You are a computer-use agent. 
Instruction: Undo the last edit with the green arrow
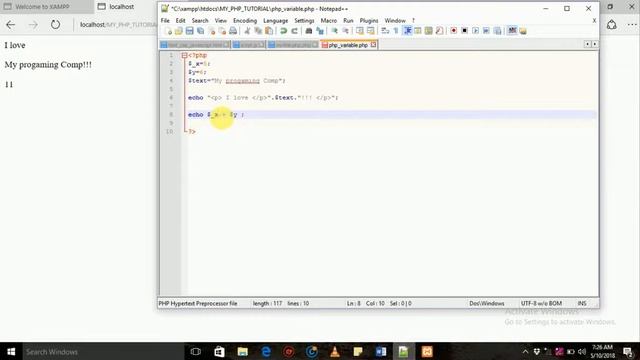pos(283,31)
